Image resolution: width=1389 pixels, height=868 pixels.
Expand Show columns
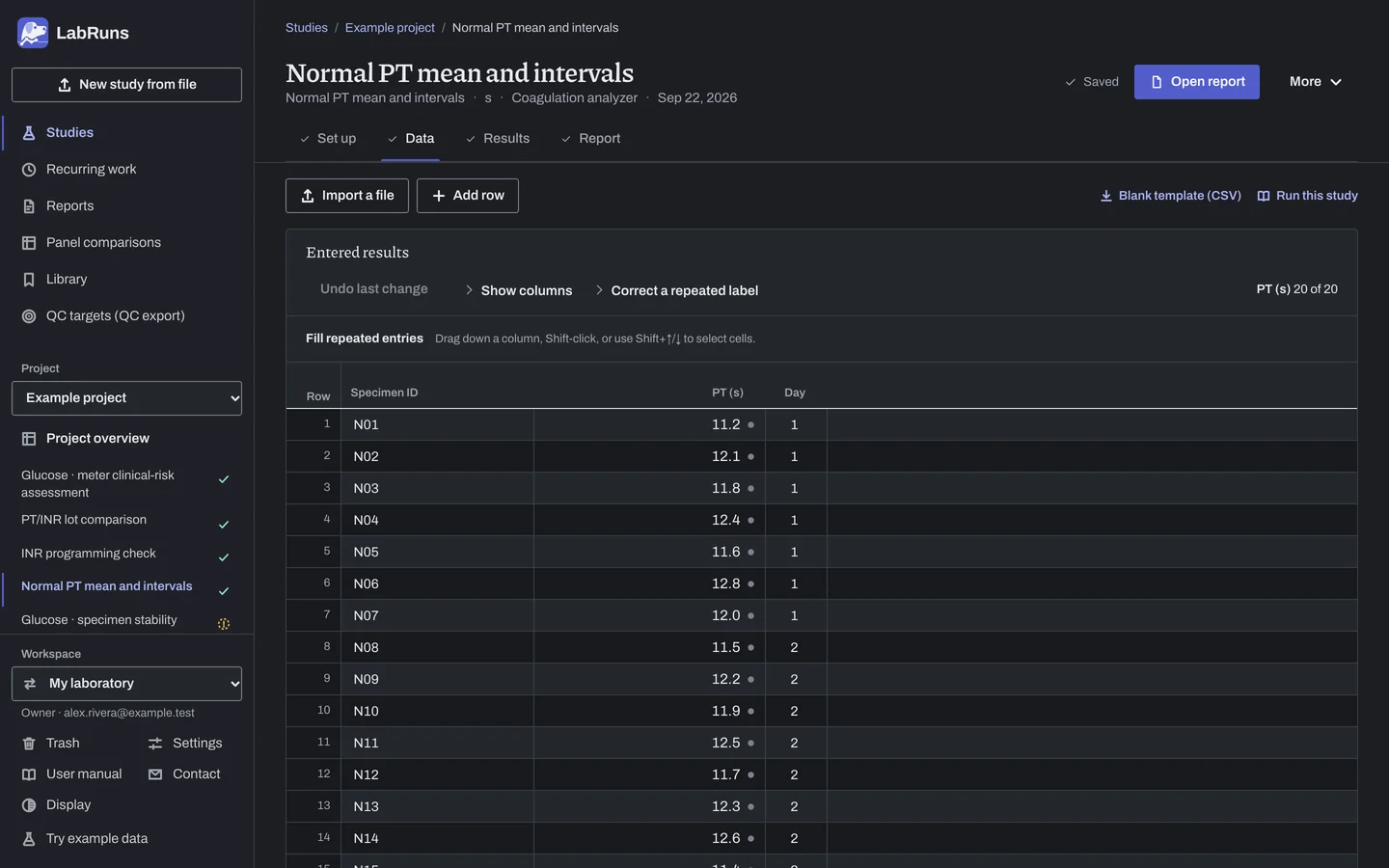coord(518,290)
